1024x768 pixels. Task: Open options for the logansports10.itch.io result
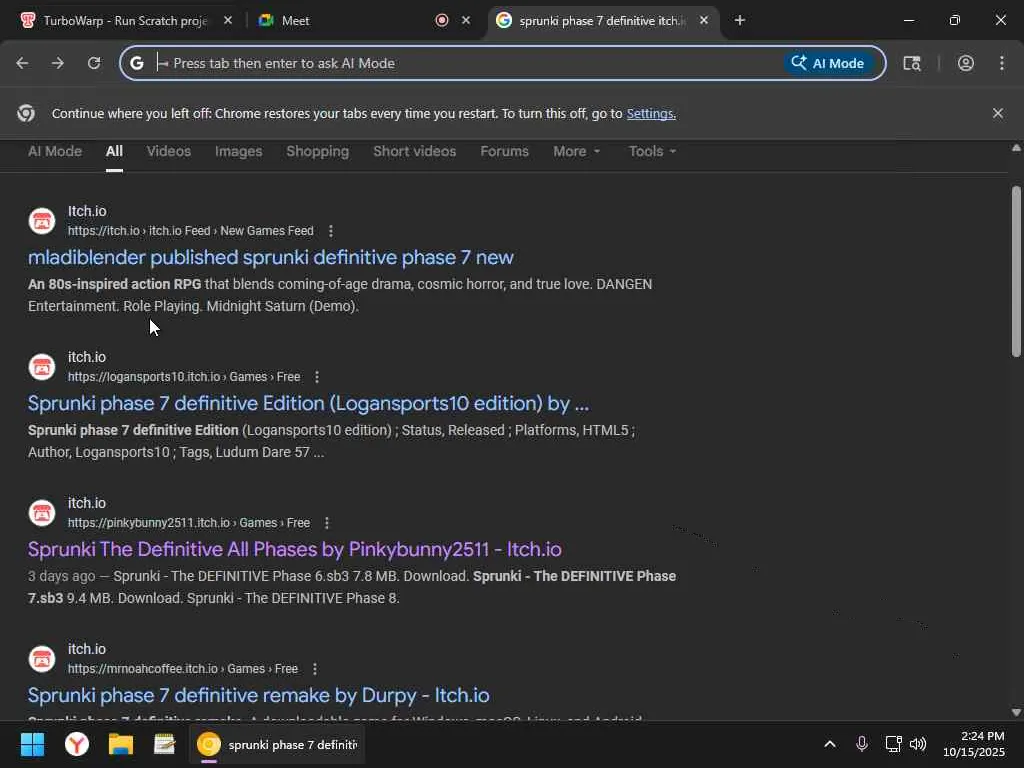pyautogui.click(x=317, y=377)
